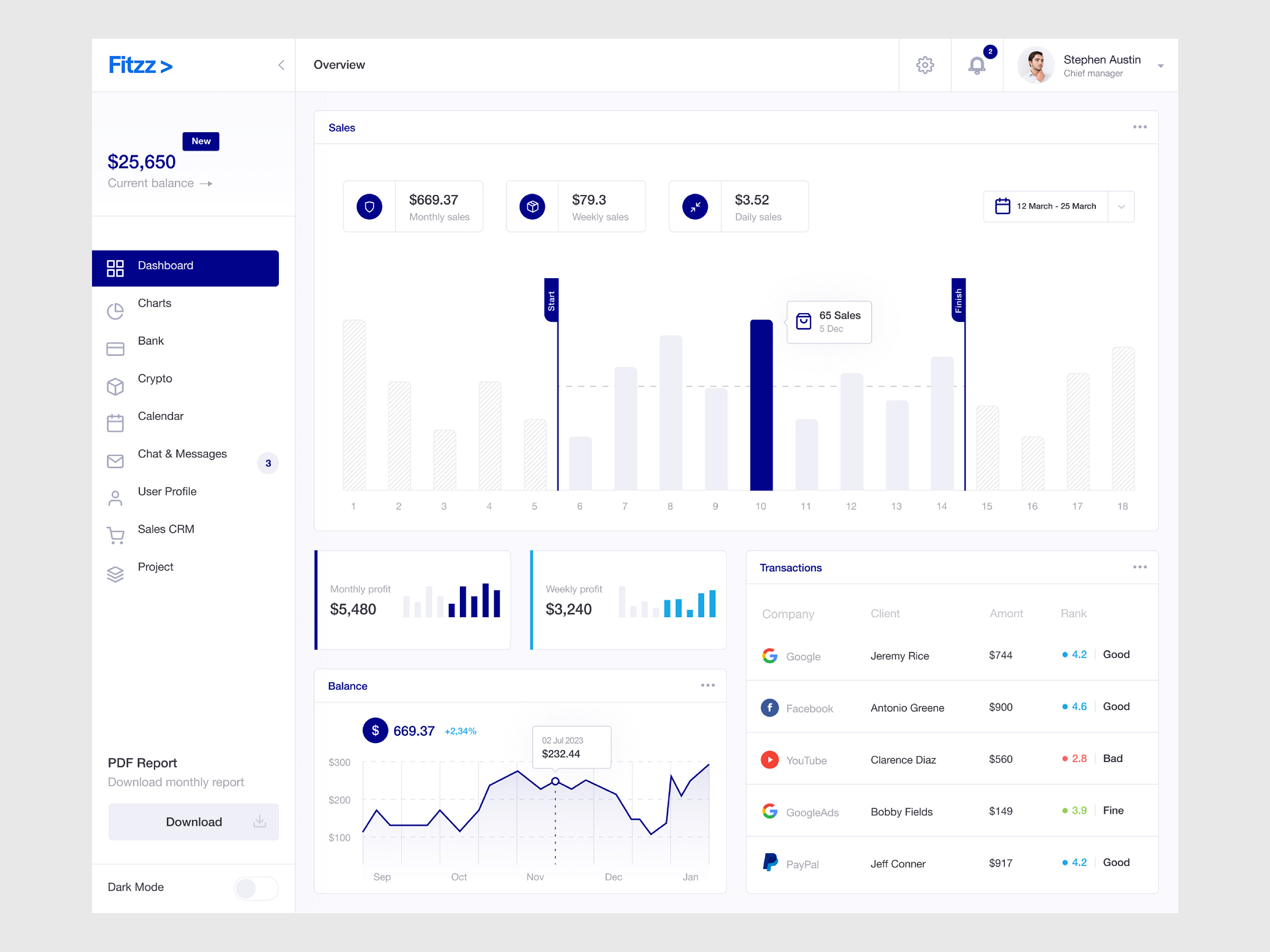Select Crypto in the sidebar
Viewport: 1270px width, 952px height.
pyautogui.click(x=155, y=378)
